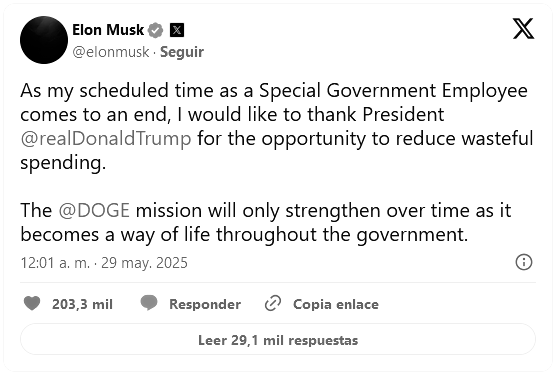Click the X logo in top corner
Screen dimensions: 556x375
(523, 29)
